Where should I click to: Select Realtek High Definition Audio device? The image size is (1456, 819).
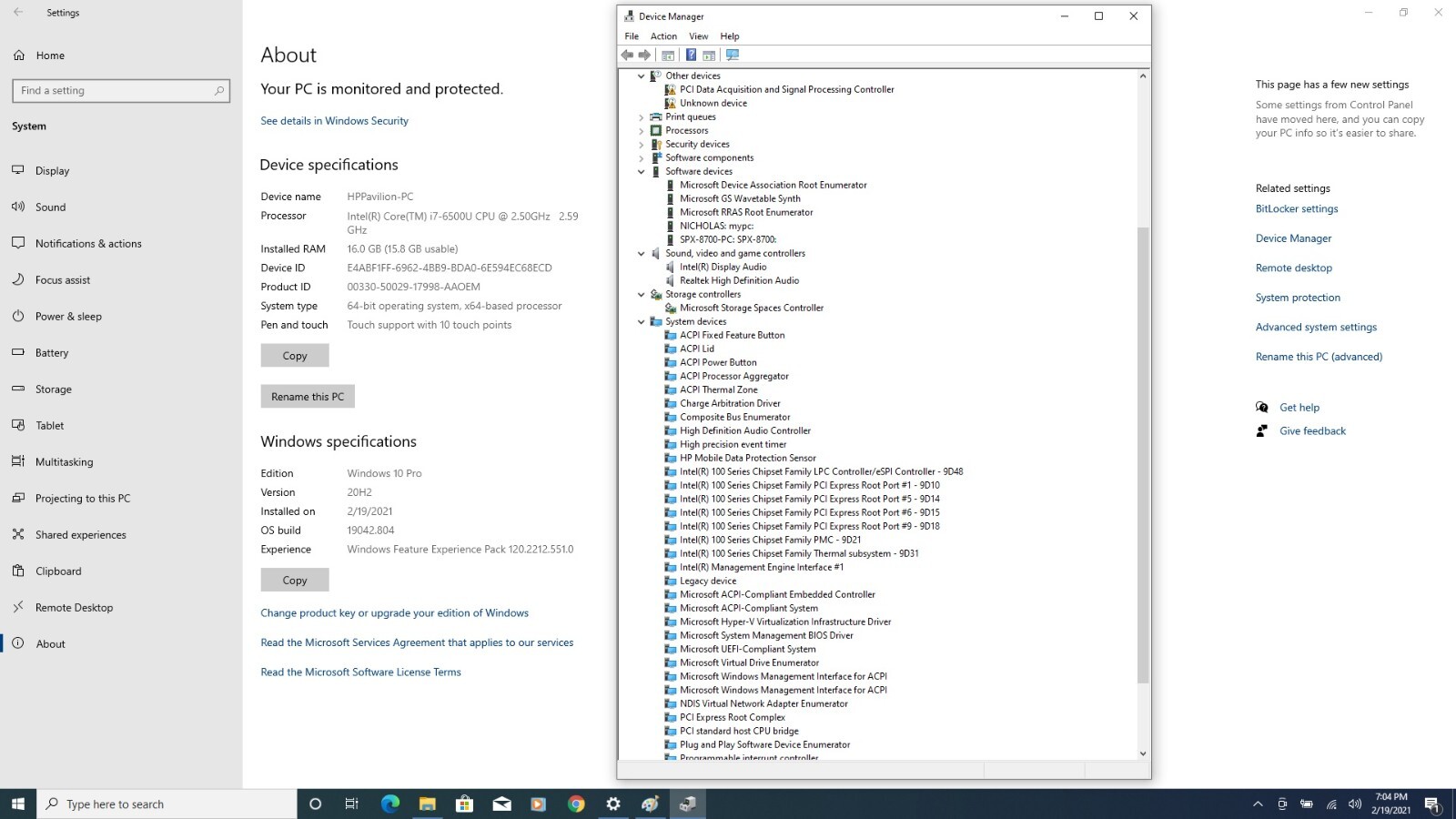739,280
